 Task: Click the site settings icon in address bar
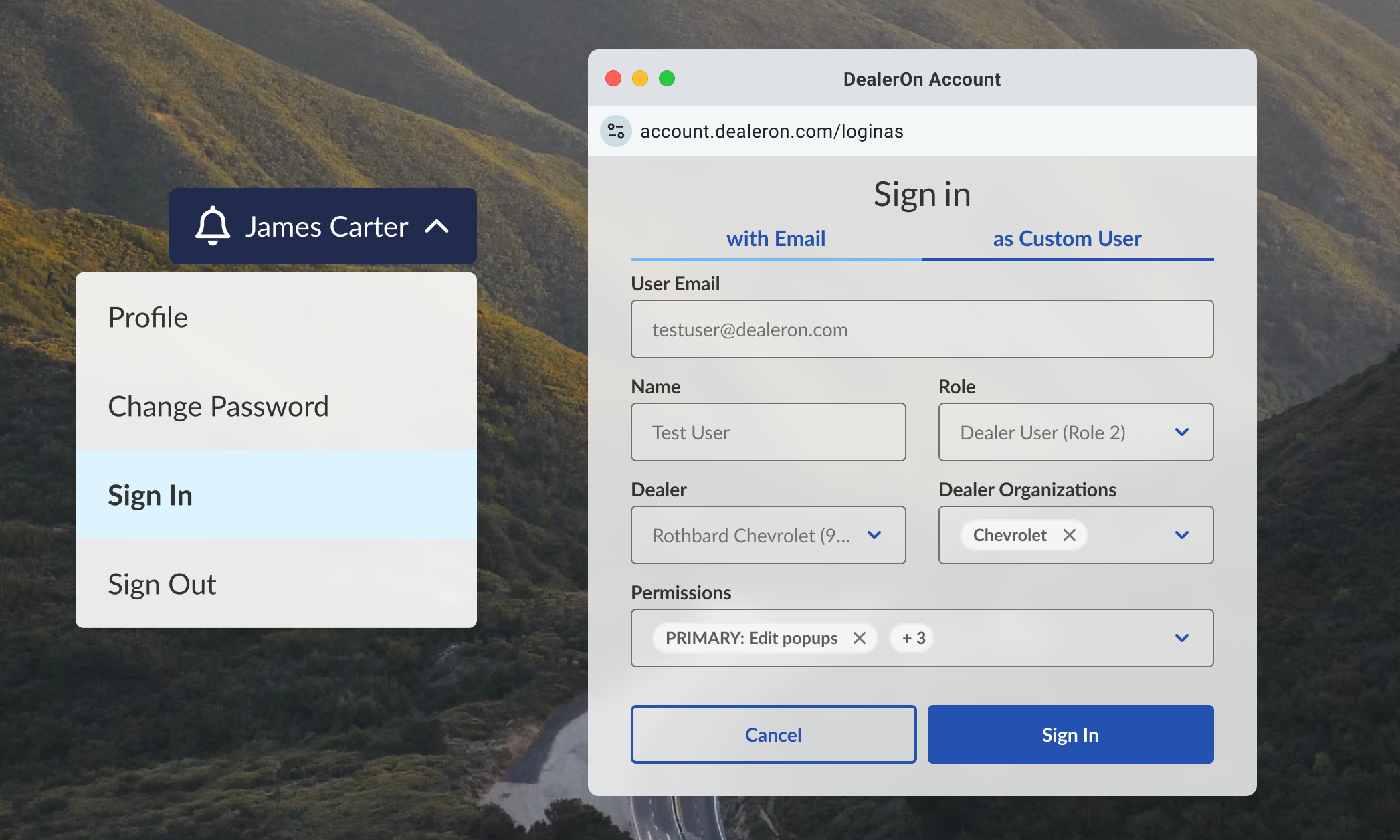615,131
